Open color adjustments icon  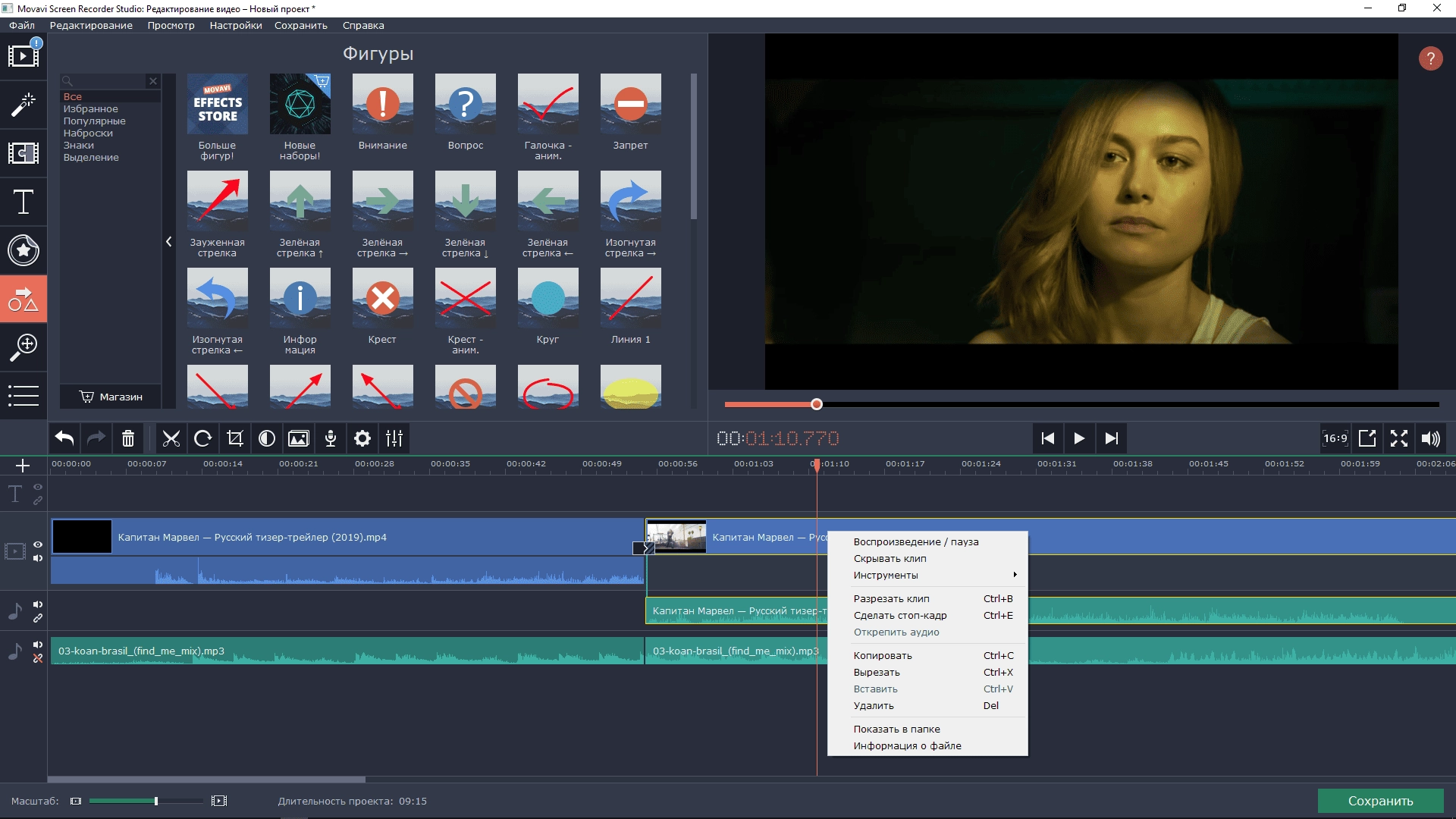[x=267, y=438]
